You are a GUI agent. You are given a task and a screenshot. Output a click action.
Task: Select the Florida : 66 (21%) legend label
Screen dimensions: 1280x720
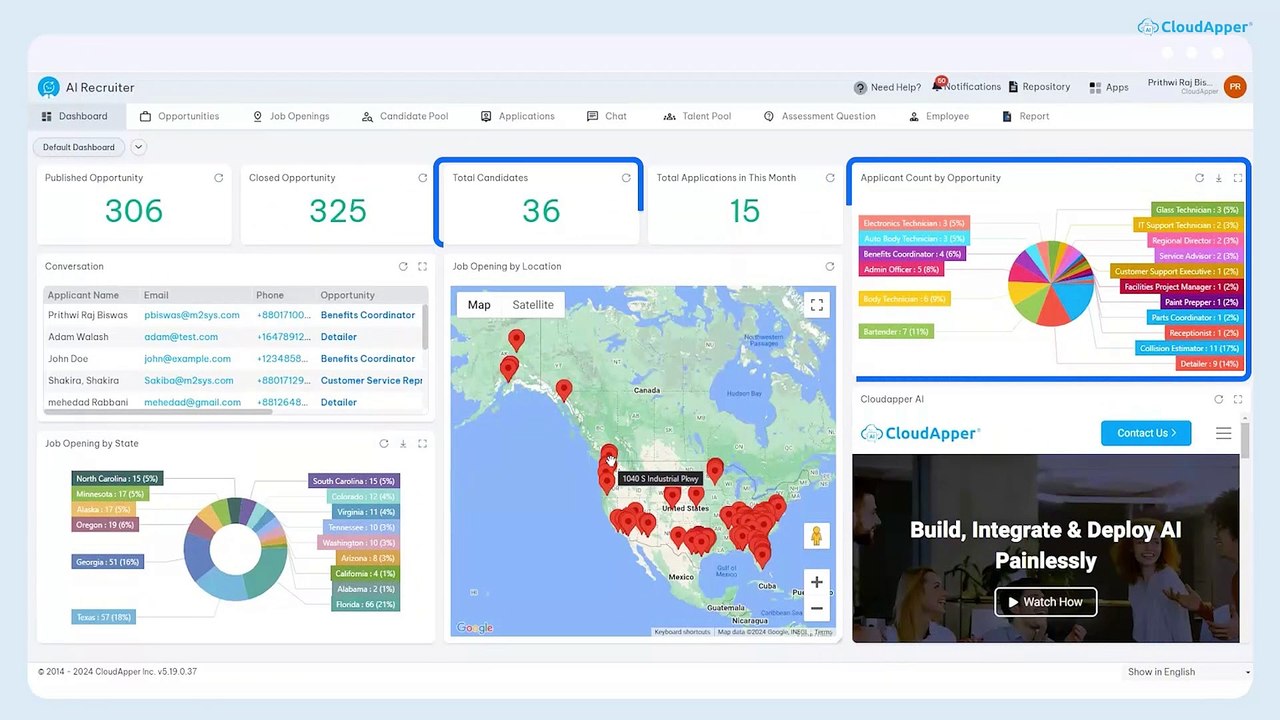366,604
